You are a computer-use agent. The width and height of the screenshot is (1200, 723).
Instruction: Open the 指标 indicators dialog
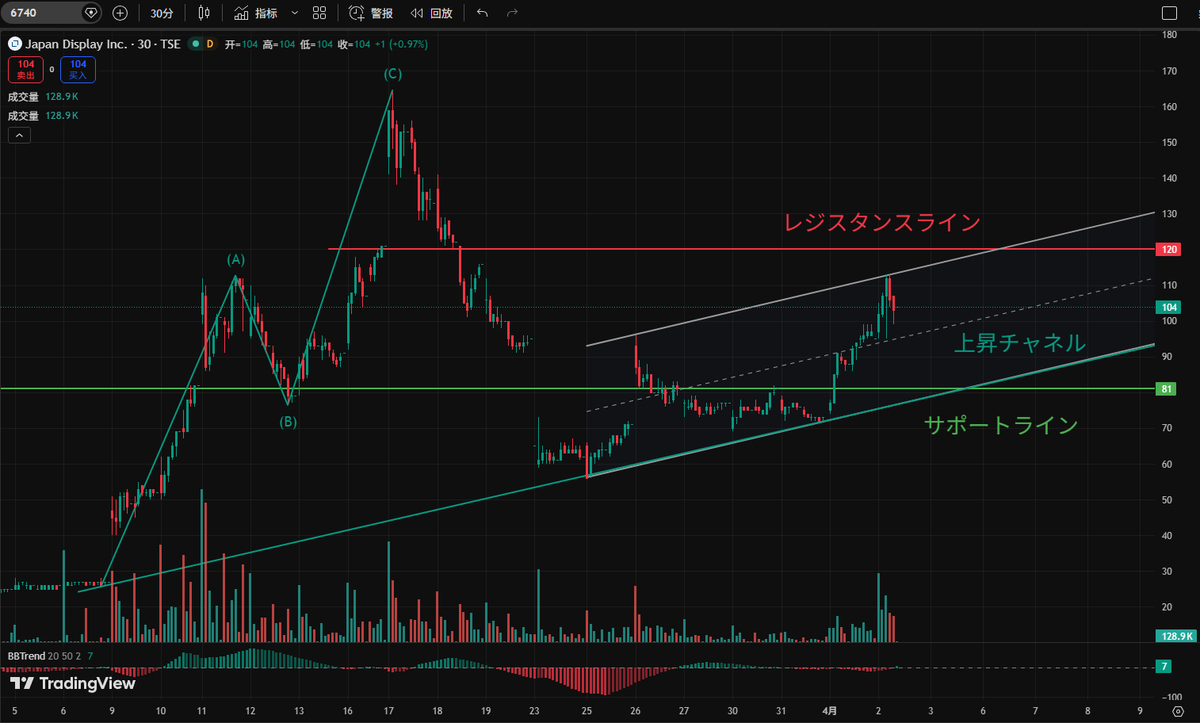(x=256, y=13)
